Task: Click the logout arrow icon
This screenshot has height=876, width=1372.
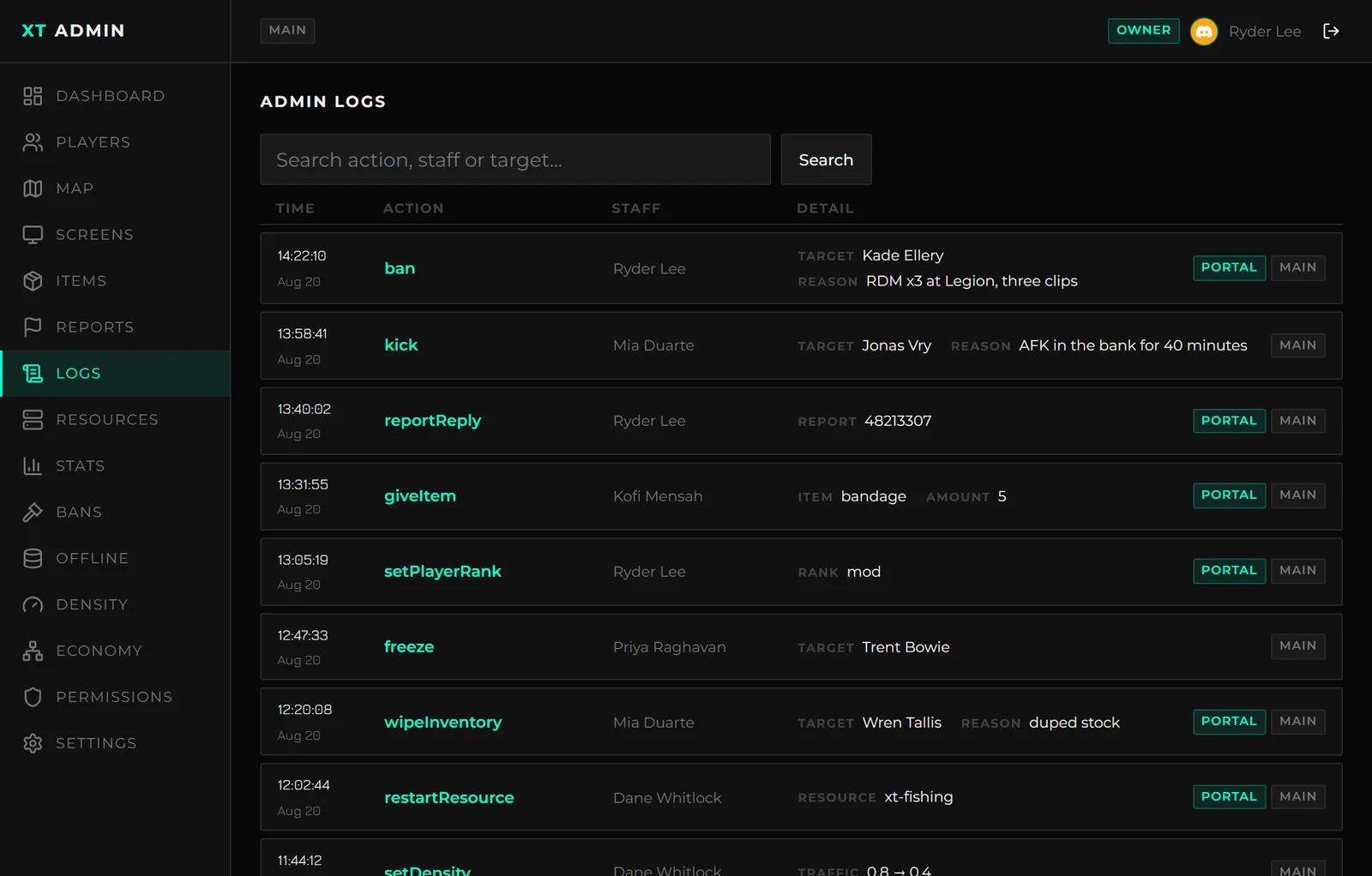Action: pos(1331,31)
